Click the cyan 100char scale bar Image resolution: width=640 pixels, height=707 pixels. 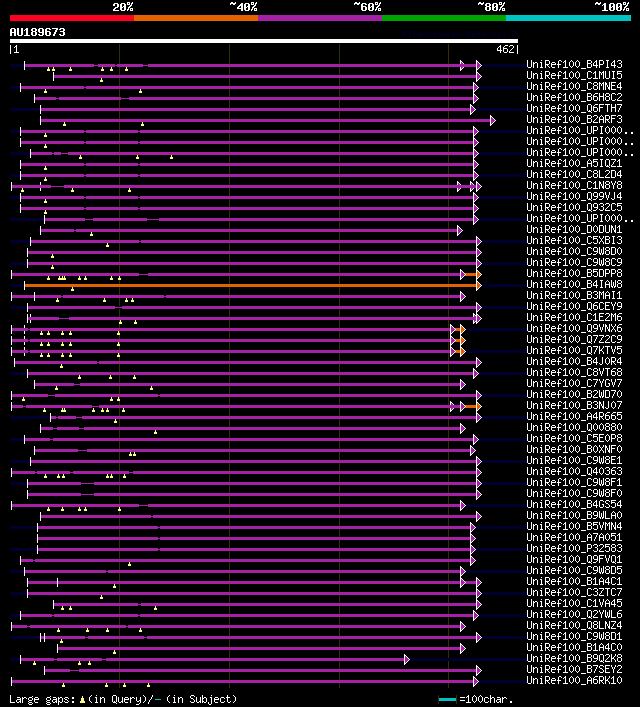coord(447,700)
